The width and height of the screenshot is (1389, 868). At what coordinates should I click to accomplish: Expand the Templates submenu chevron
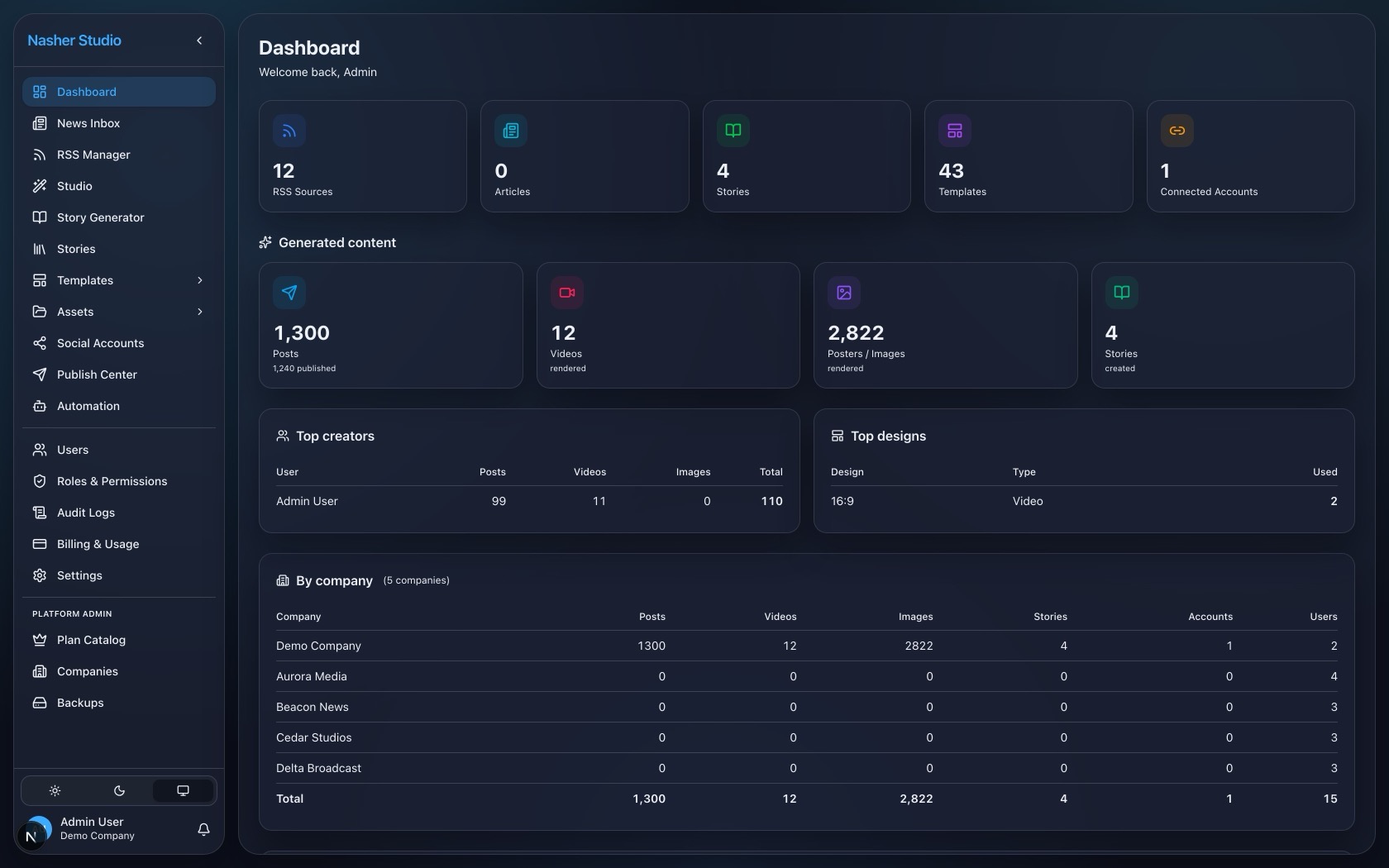tap(199, 280)
